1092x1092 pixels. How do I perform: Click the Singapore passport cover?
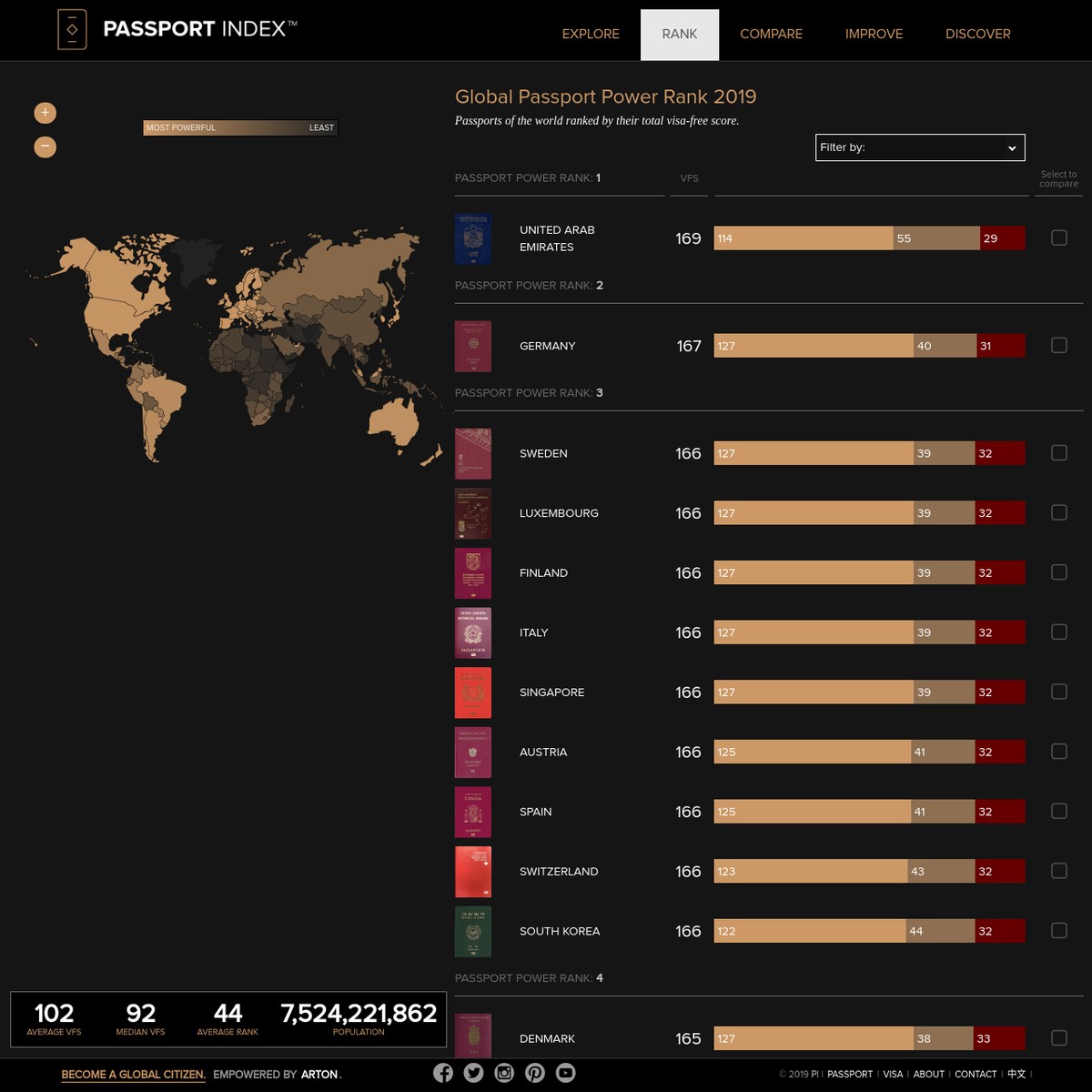click(x=473, y=693)
